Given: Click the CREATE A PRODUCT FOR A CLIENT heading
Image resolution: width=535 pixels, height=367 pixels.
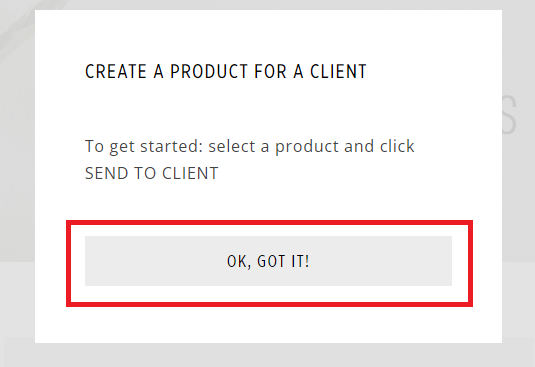Looking at the screenshot, I should (226, 72).
